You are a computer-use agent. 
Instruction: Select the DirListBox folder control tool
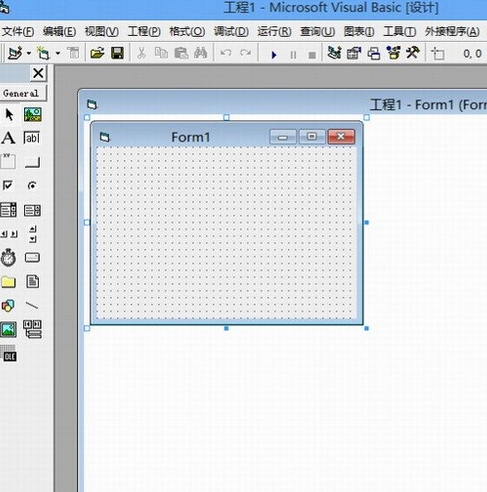tap(8, 282)
